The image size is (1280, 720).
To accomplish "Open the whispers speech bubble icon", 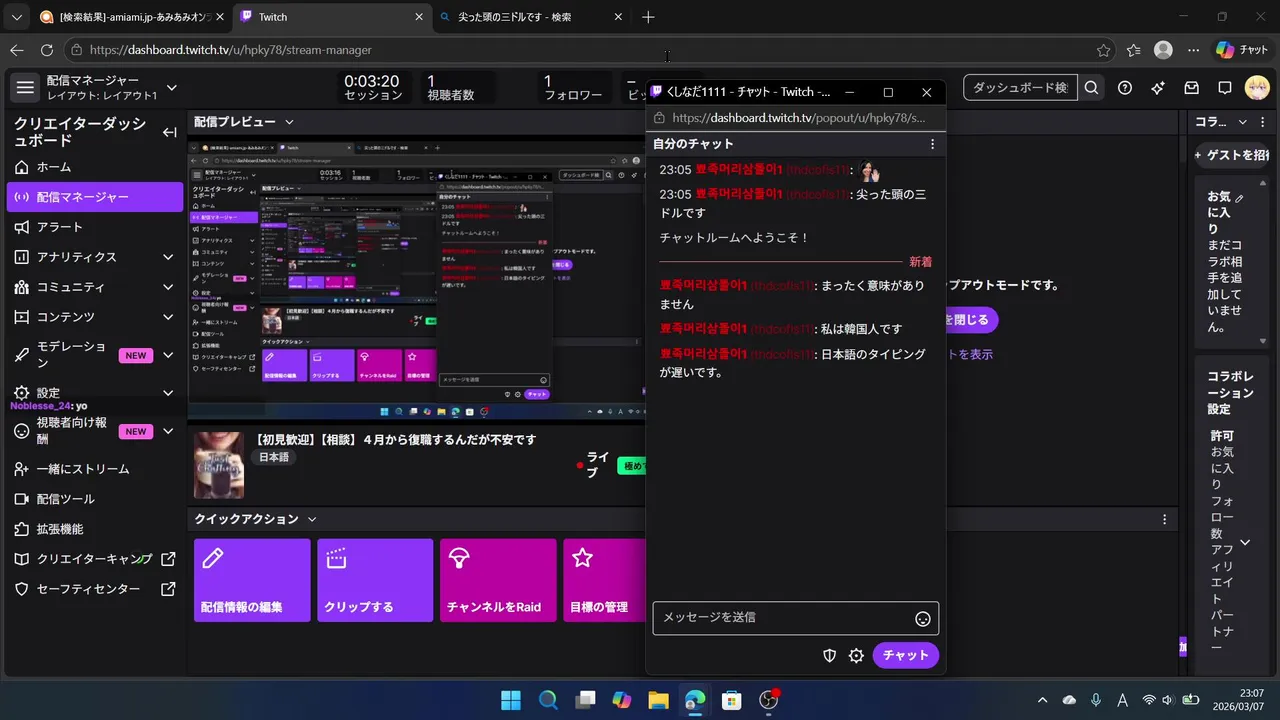I will [1224, 88].
